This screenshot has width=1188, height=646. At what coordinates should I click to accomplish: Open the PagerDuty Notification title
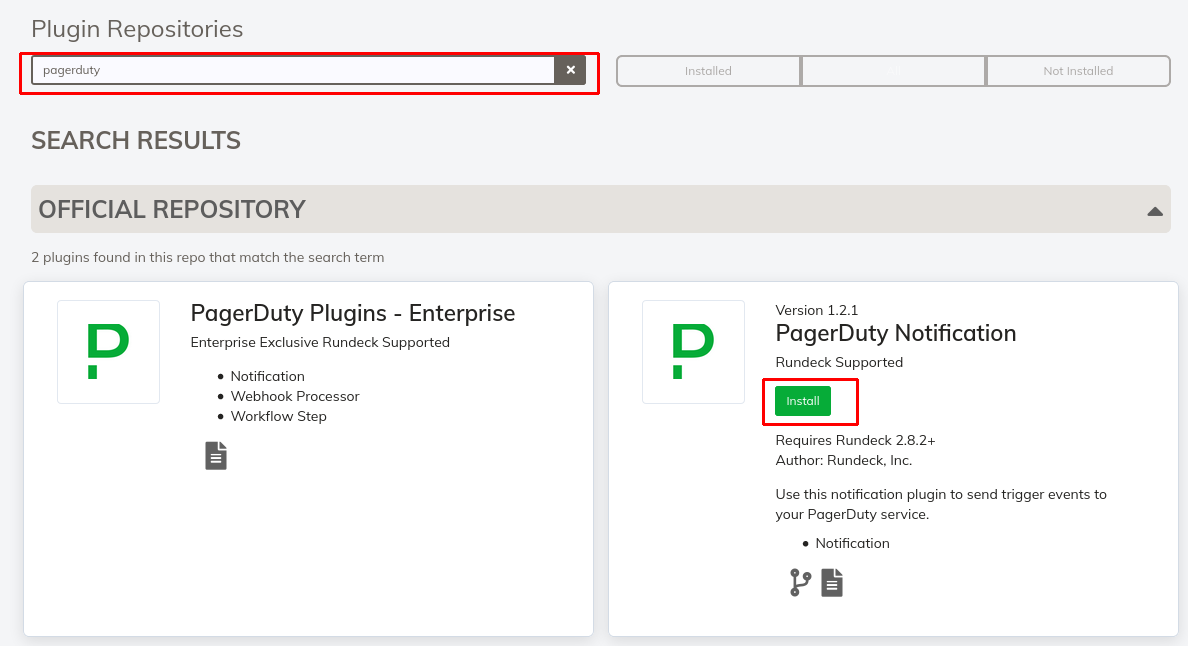(x=896, y=333)
